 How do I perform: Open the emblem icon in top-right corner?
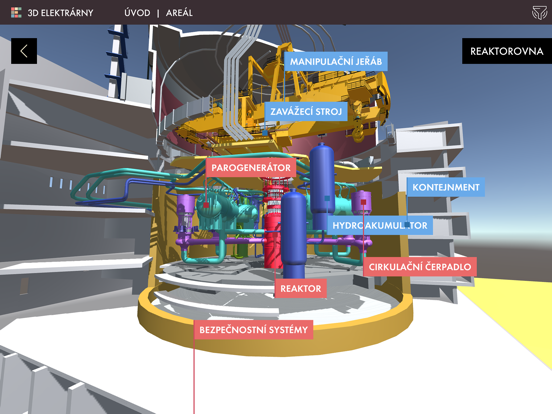coord(539,13)
